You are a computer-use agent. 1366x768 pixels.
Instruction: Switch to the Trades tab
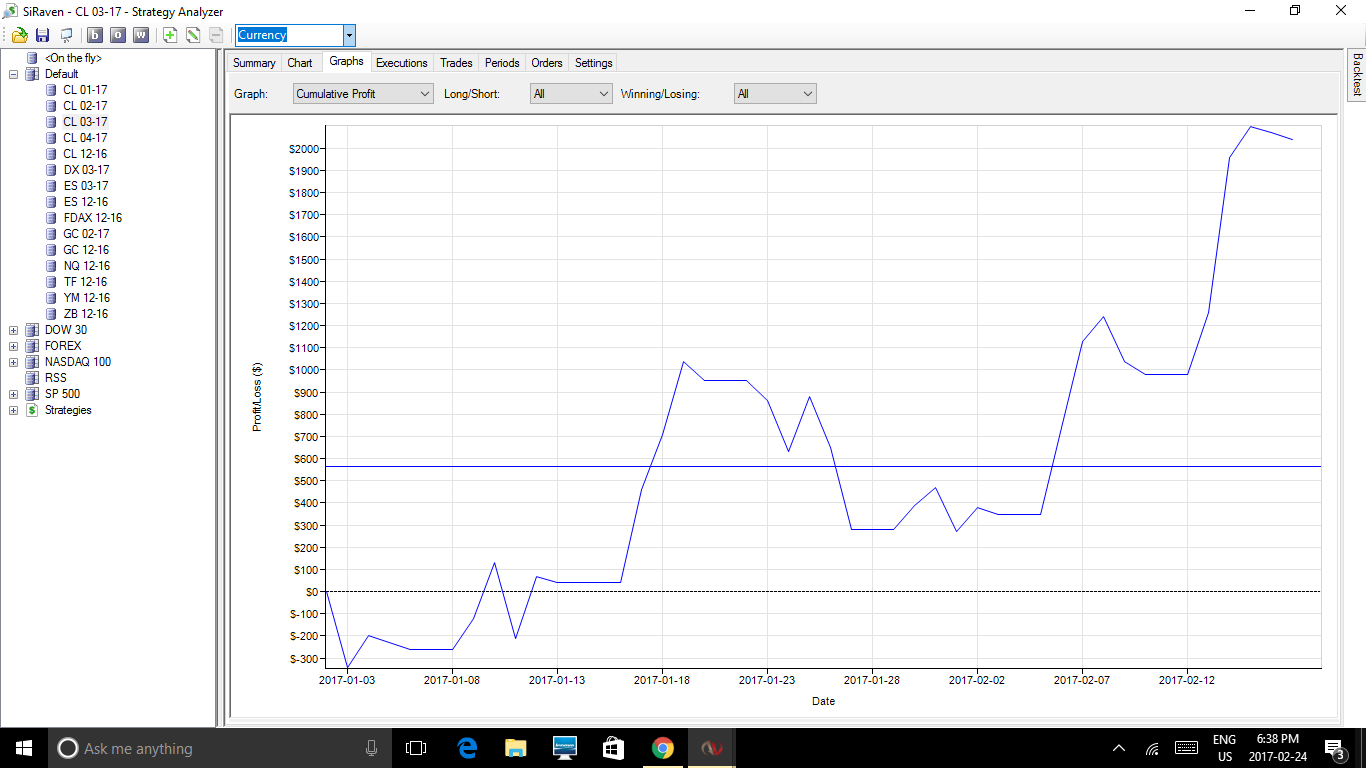tap(456, 63)
